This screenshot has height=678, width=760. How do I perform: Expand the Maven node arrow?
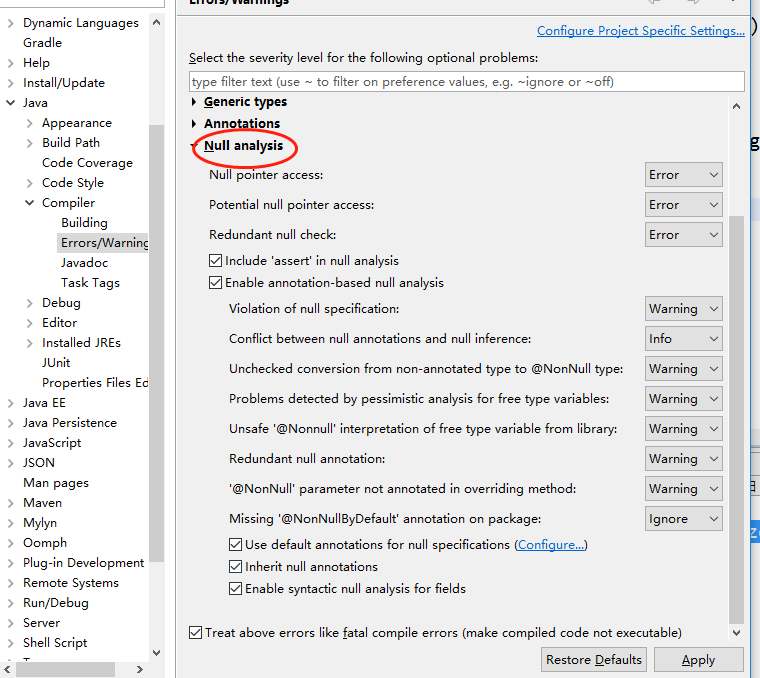(x=10, y=503)
